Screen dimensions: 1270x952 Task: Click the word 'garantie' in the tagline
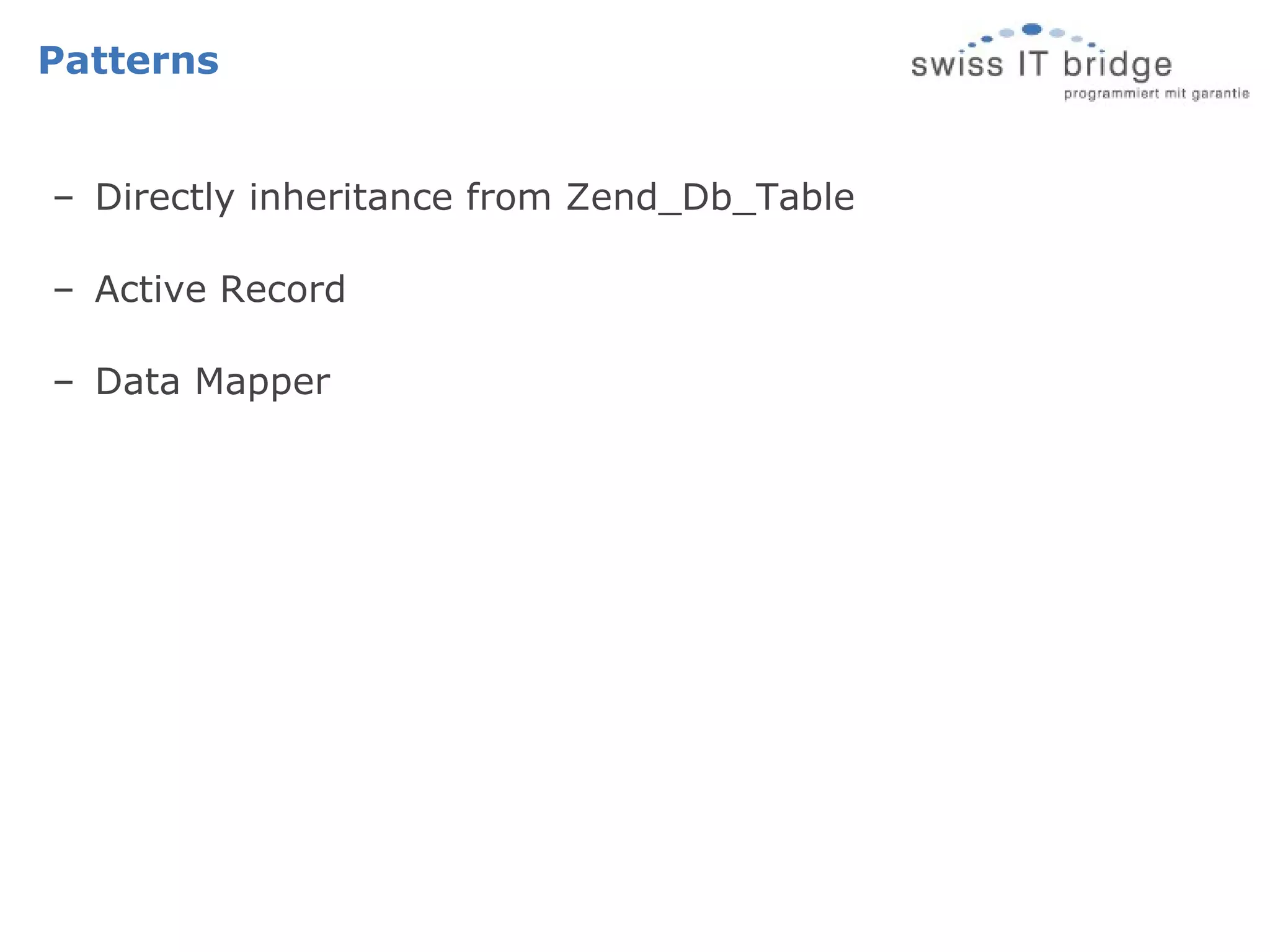point(1220,94)
